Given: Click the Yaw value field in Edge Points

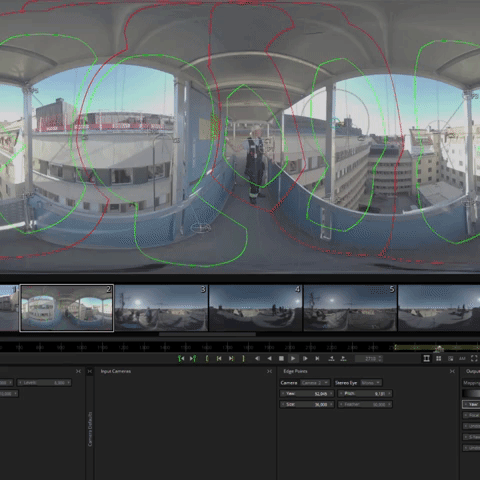Looking at the screenshot, I should [307, 394].
